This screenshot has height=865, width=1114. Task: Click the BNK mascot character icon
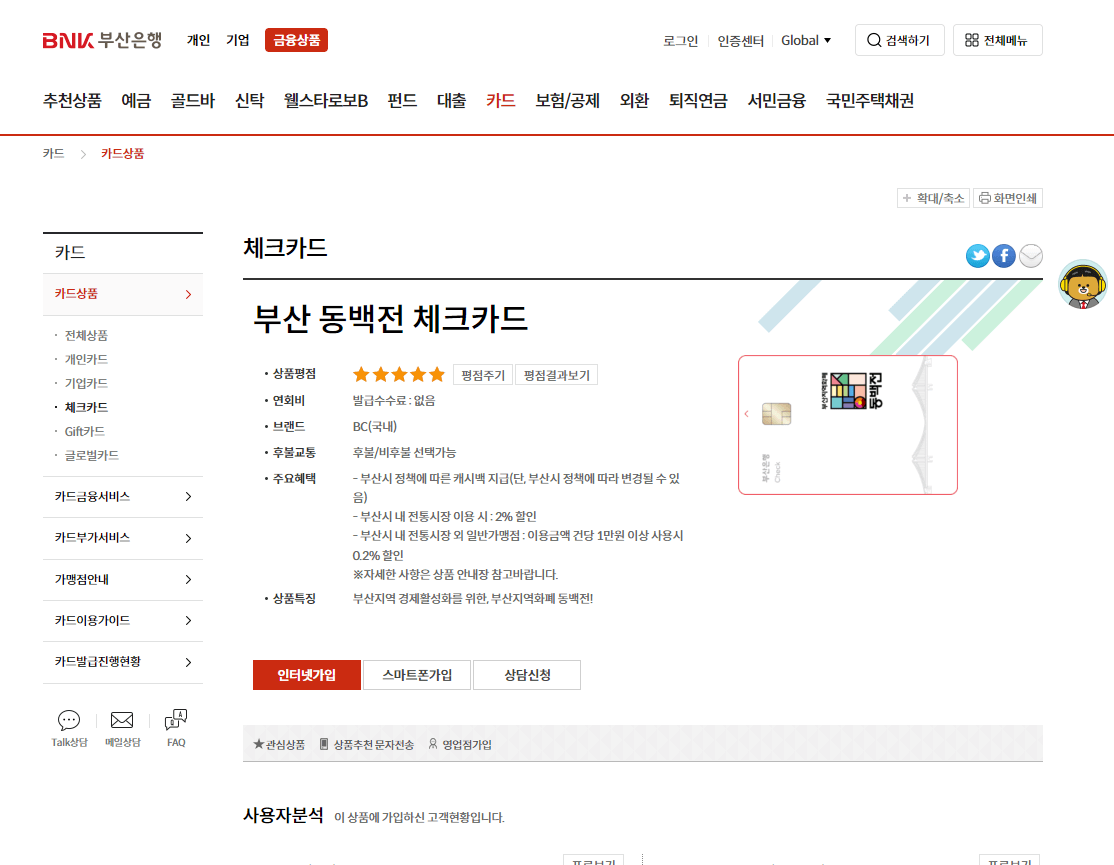(x=1083, y=285)
